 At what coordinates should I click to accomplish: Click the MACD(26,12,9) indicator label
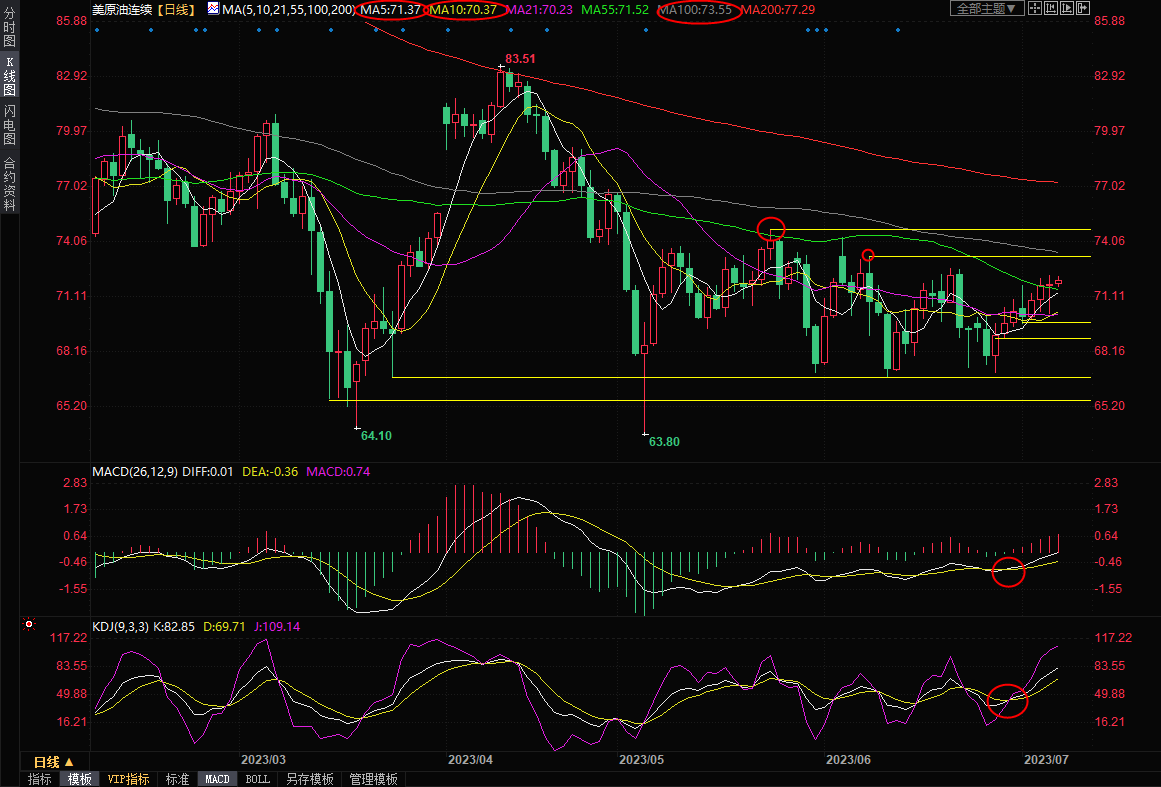(135, 471)
